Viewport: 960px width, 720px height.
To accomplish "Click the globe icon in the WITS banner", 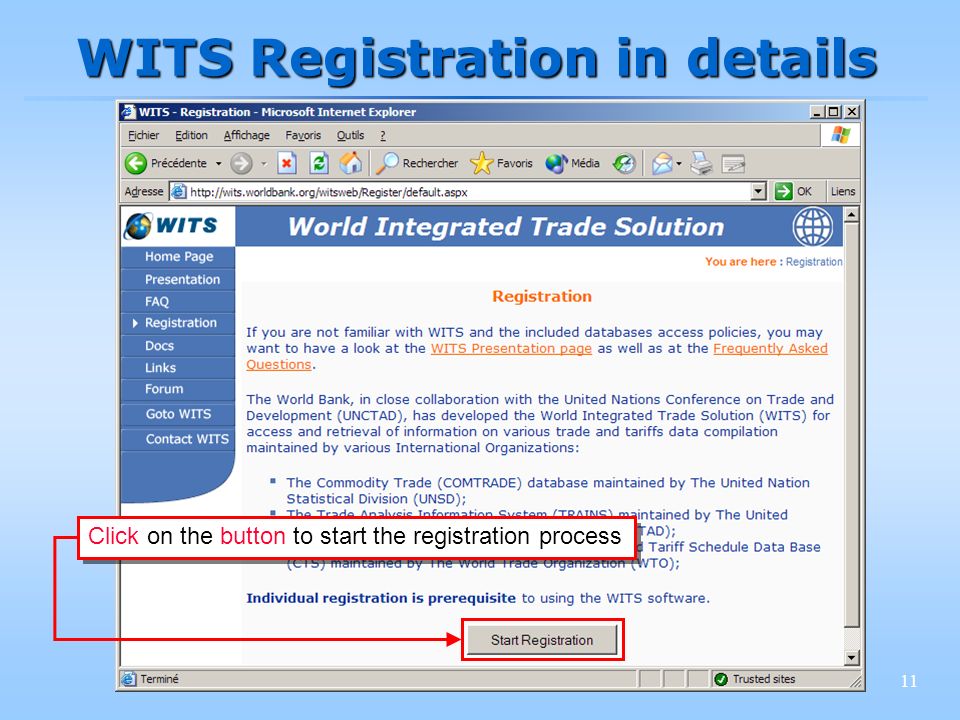I will pyautogui.click(x=812, y=227).
